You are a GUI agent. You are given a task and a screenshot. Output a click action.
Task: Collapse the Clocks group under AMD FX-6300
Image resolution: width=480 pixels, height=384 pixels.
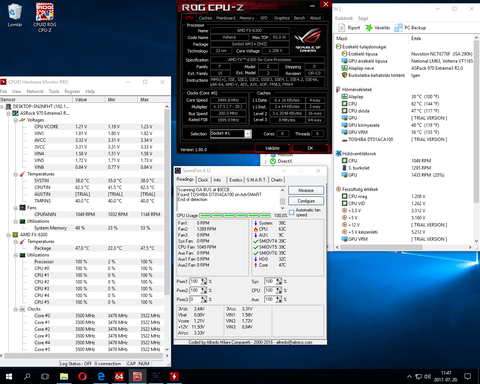[x=15, y=309]
